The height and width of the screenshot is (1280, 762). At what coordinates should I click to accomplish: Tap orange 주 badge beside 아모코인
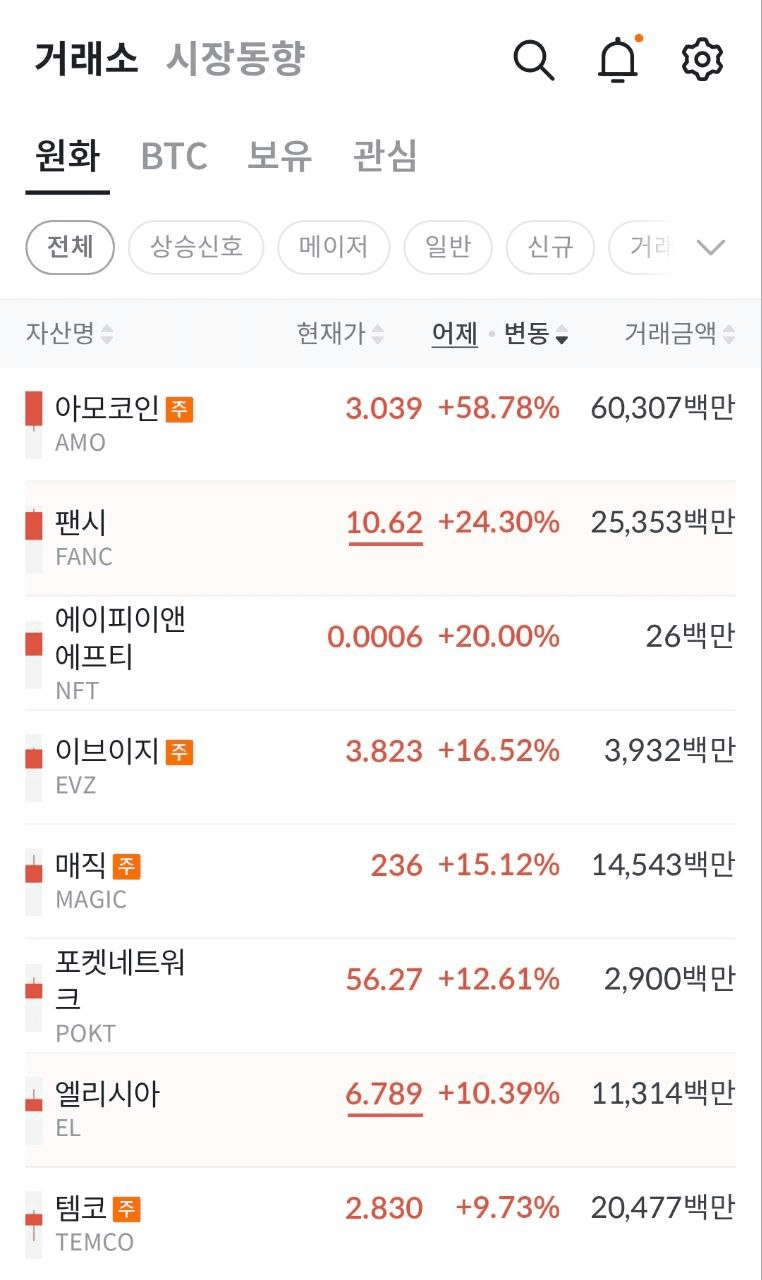tap(179, 409)
